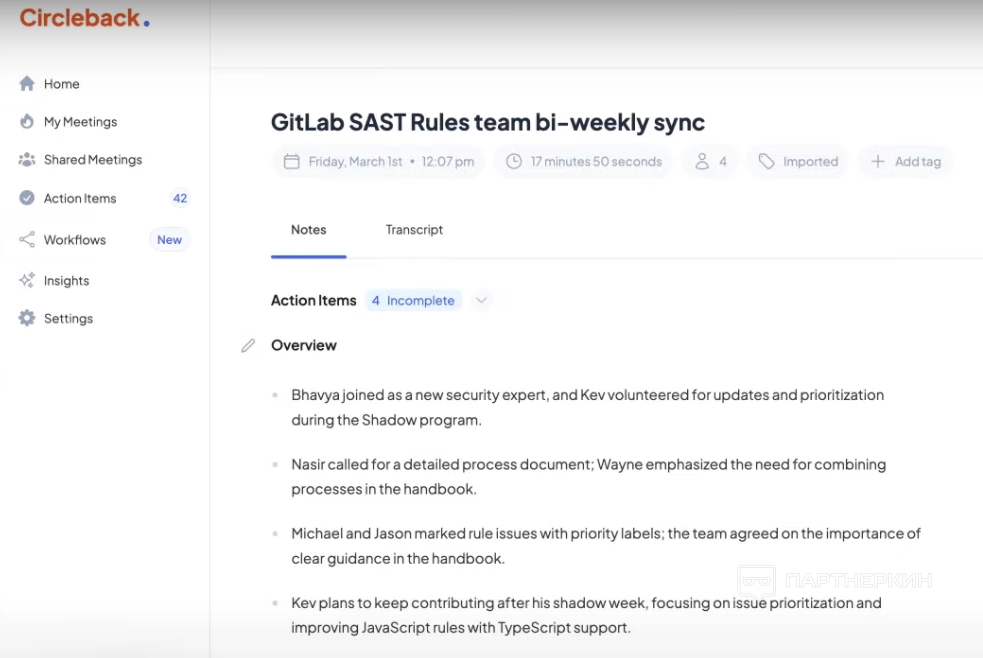This screenshot has height=658, width=983.
Task: Click the Settings gear icon
Action: click(x=27, y=318)
